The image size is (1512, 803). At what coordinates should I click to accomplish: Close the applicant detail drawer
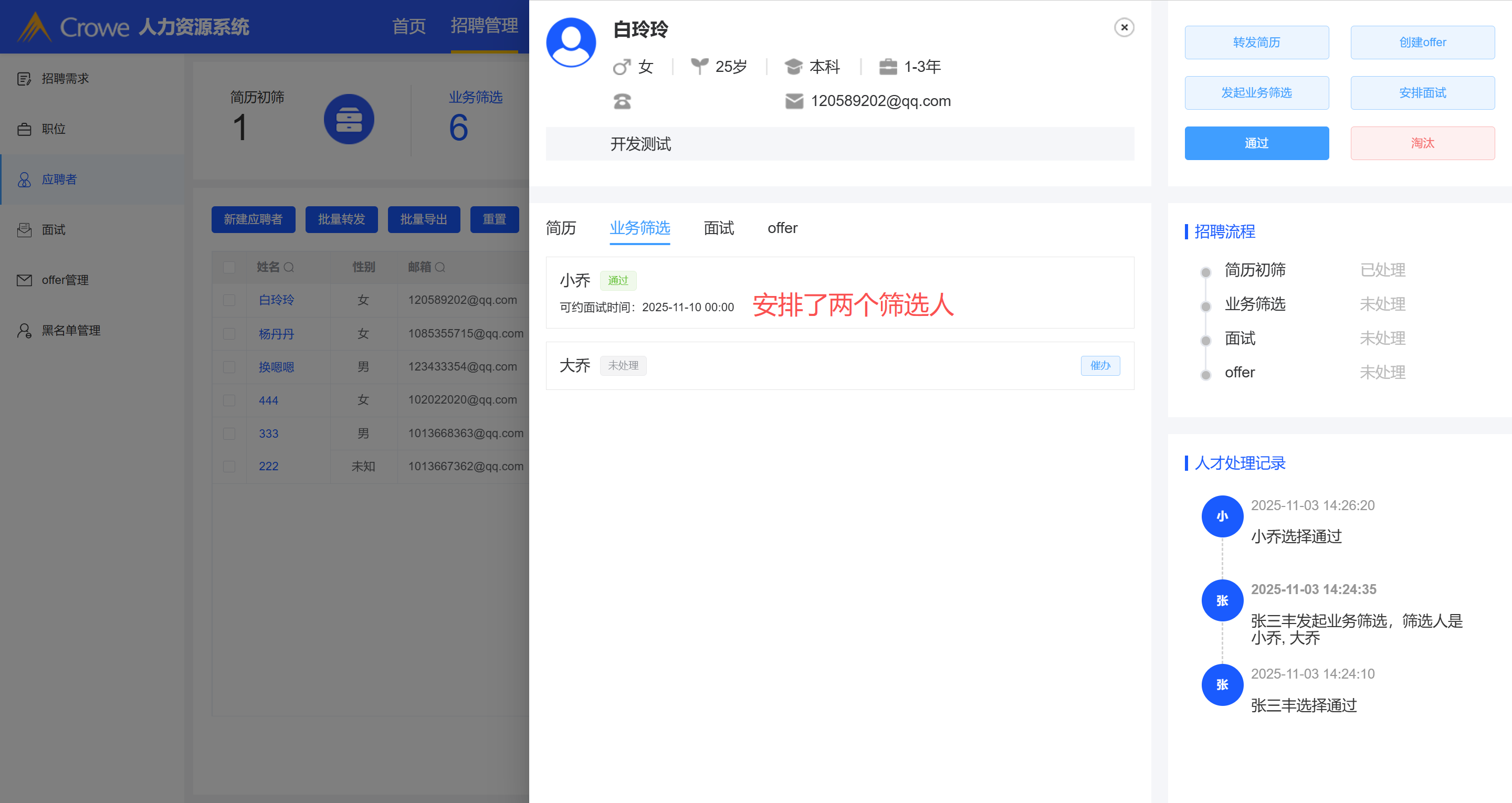(1123, 28)
